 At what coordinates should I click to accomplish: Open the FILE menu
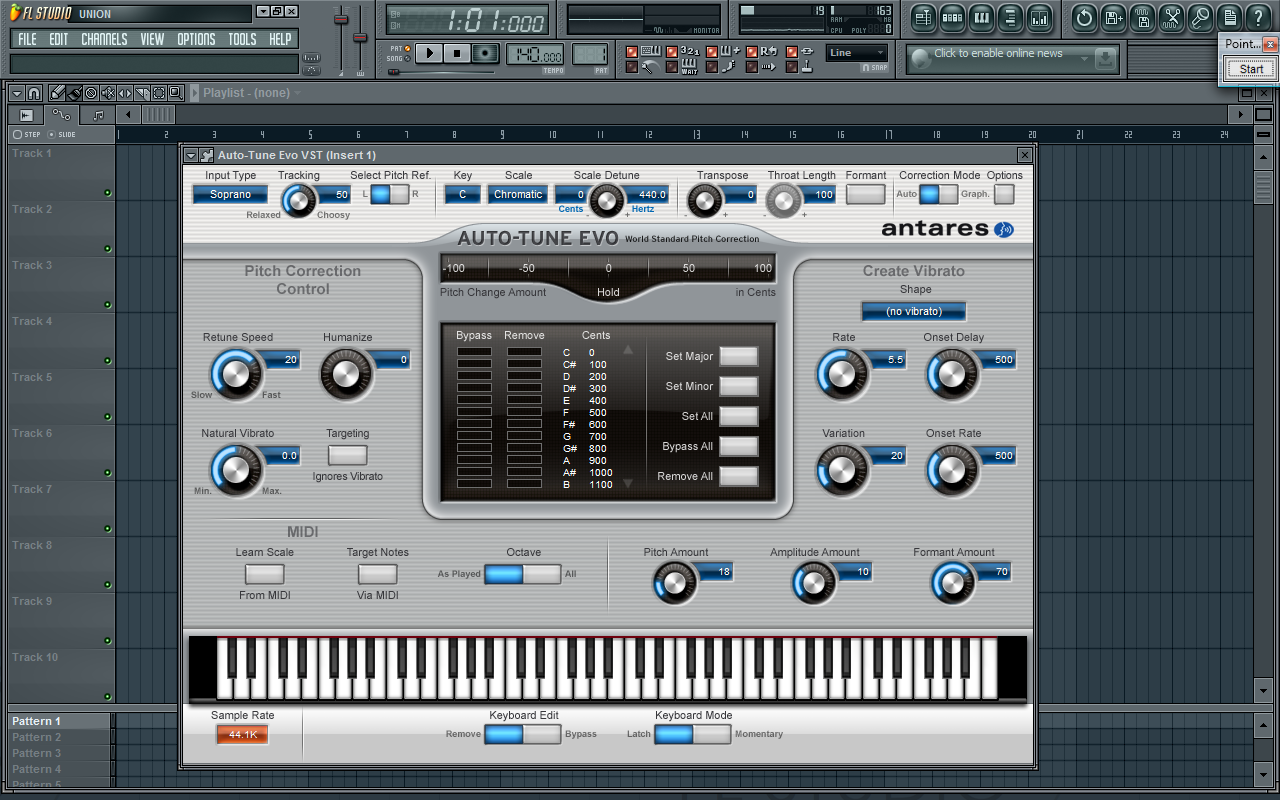coord(27,39)
